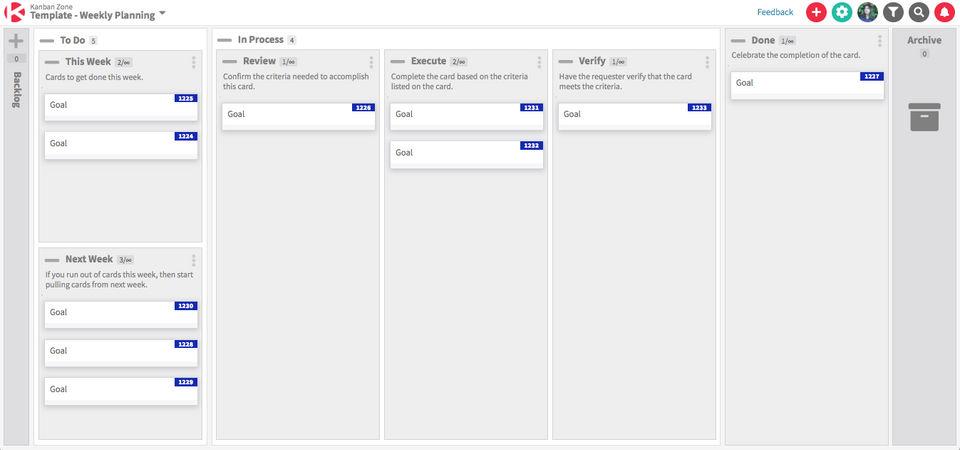Image resolution: width=960 pixels, height=450 pixels.
Task: Collapse the Done column
Action: pos(738,41)
